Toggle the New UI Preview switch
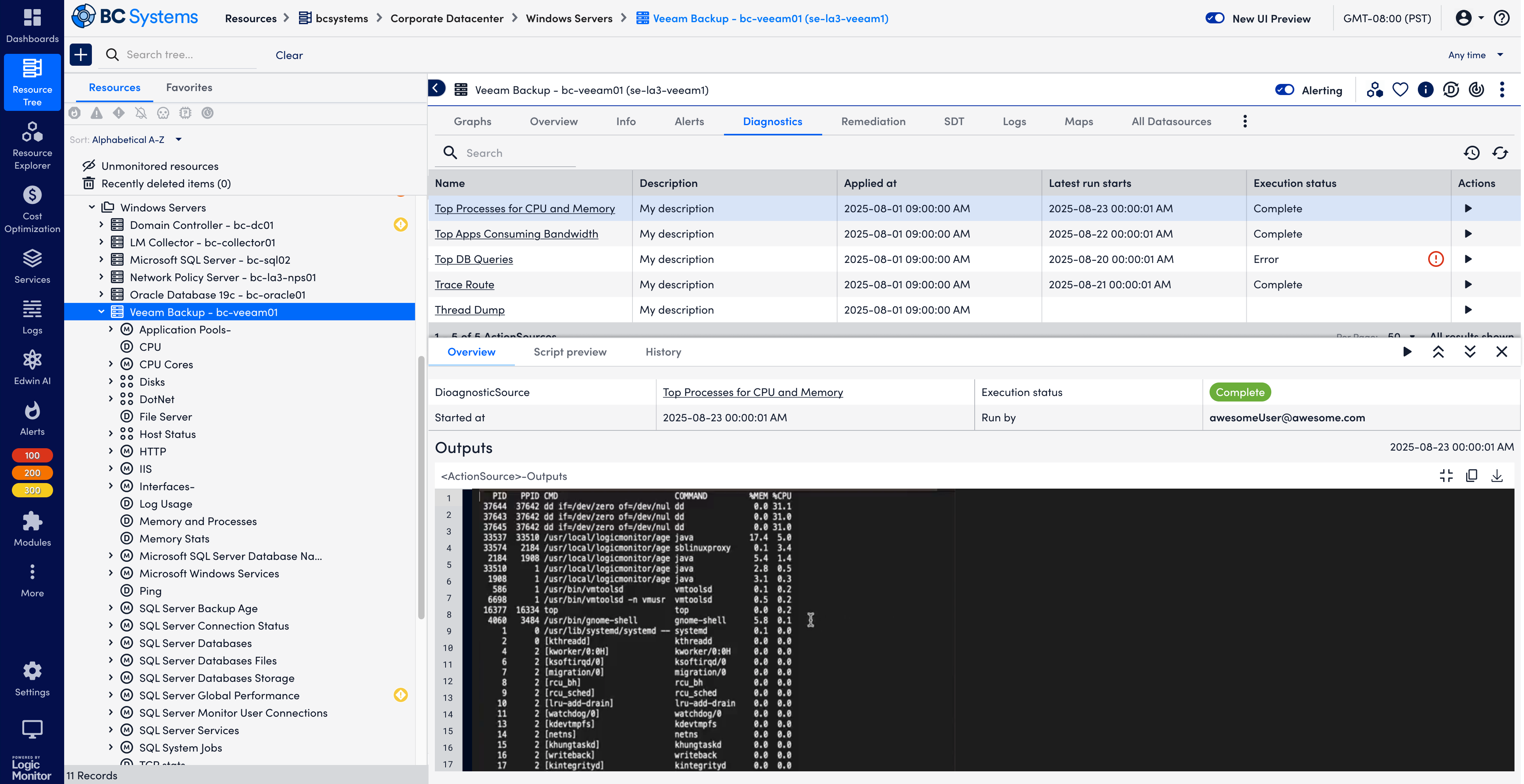The image size is (1524, 784). coord(1215,18)
